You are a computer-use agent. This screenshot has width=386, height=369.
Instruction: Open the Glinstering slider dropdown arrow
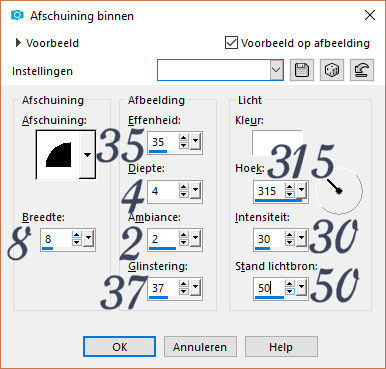click(x=196, y=287)
